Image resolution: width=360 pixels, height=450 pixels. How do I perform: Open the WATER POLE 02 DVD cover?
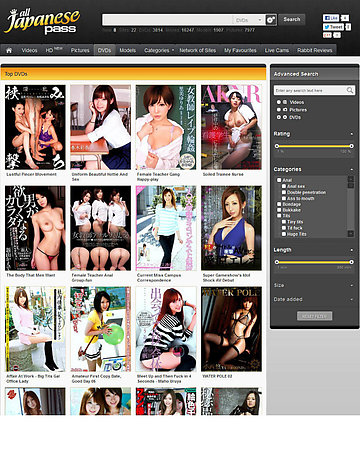231,329
